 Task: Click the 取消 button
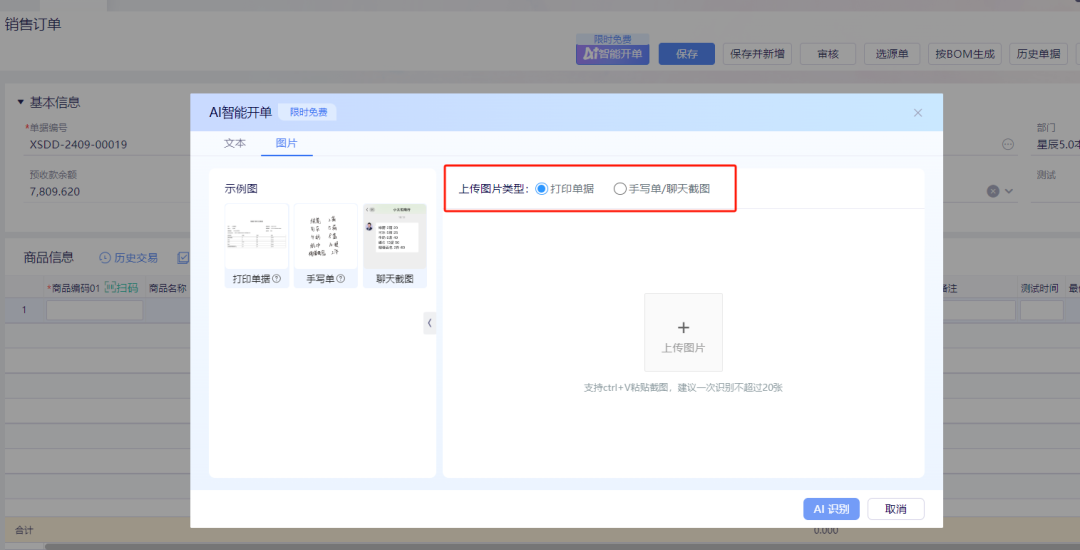click(x=895, y=509)
